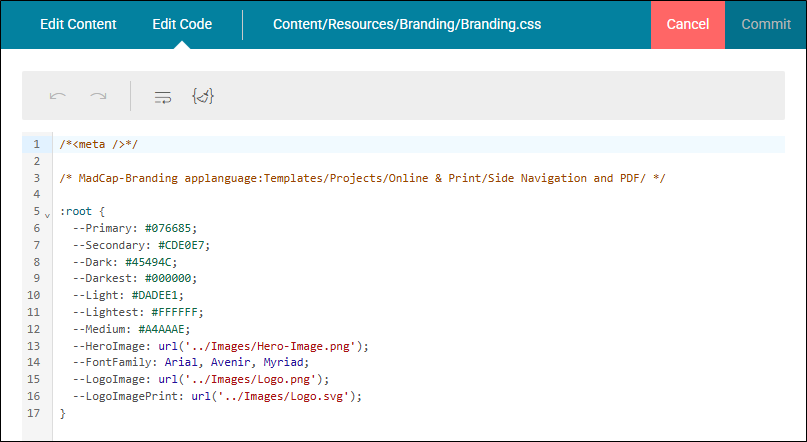Click the MadCap-Branding comment line

362,178
